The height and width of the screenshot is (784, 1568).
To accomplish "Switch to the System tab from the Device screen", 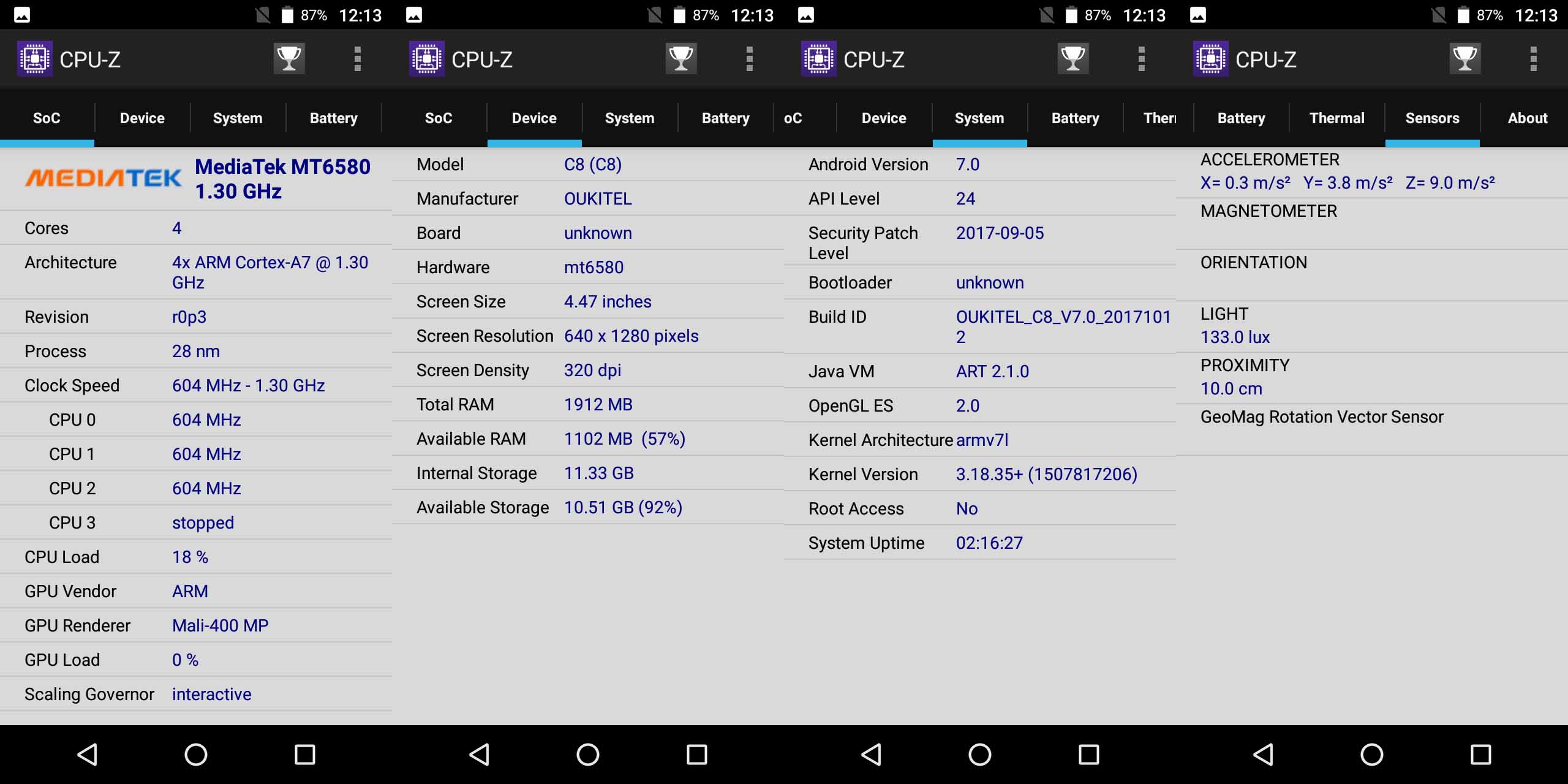I will pyautogui.click(x=630, y=118).
